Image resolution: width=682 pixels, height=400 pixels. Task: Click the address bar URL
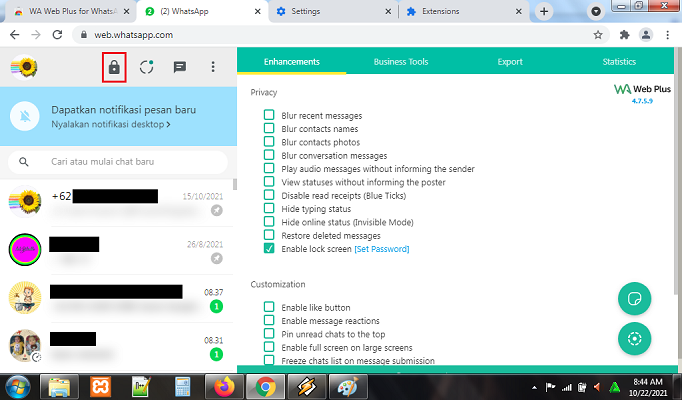pos(134,35)
